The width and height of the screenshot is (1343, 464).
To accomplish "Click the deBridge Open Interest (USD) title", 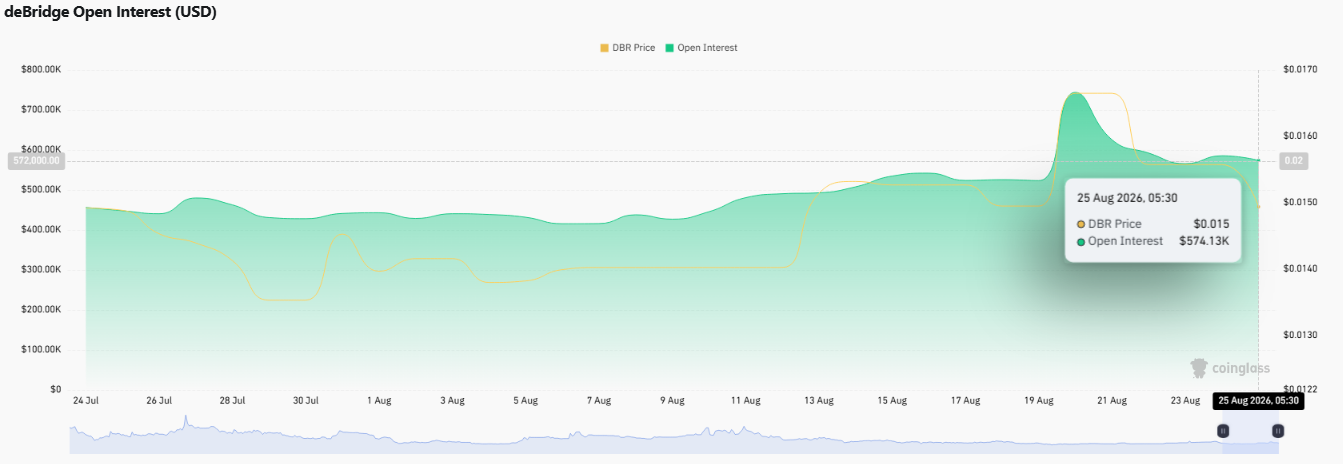I will click(110, 12).
